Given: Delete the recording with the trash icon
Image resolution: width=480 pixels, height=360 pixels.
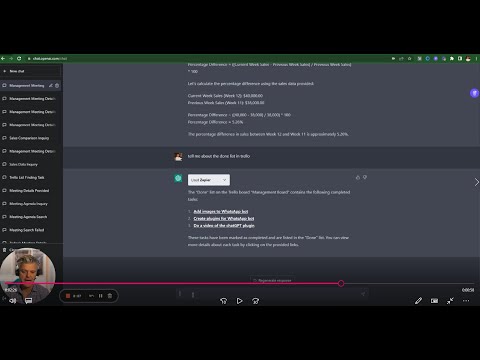Looking at the screenshot, I should 110,296.
